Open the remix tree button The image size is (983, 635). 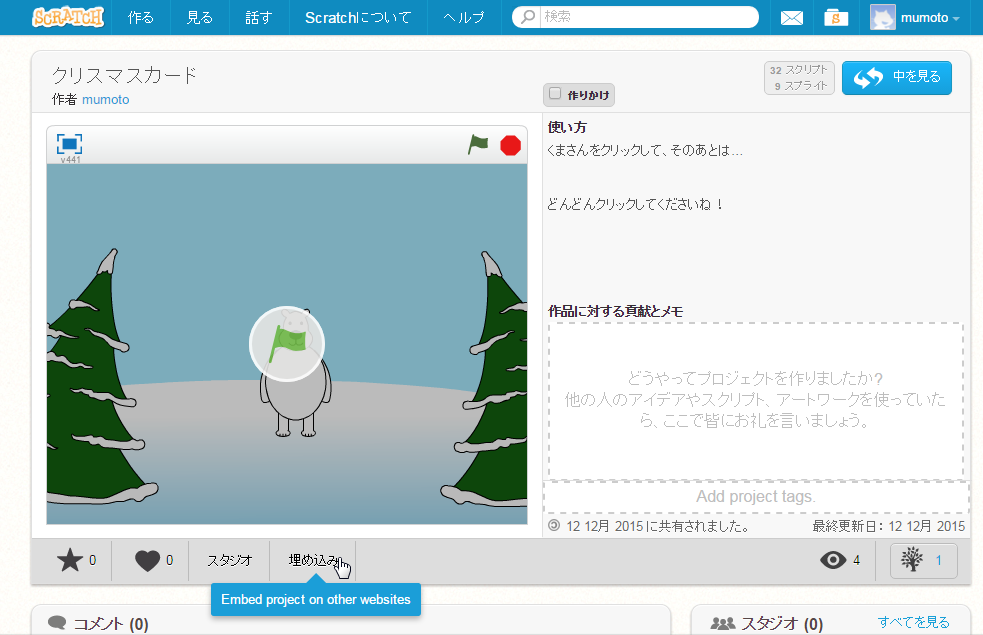pyautogui.click(x=923, y=560)
